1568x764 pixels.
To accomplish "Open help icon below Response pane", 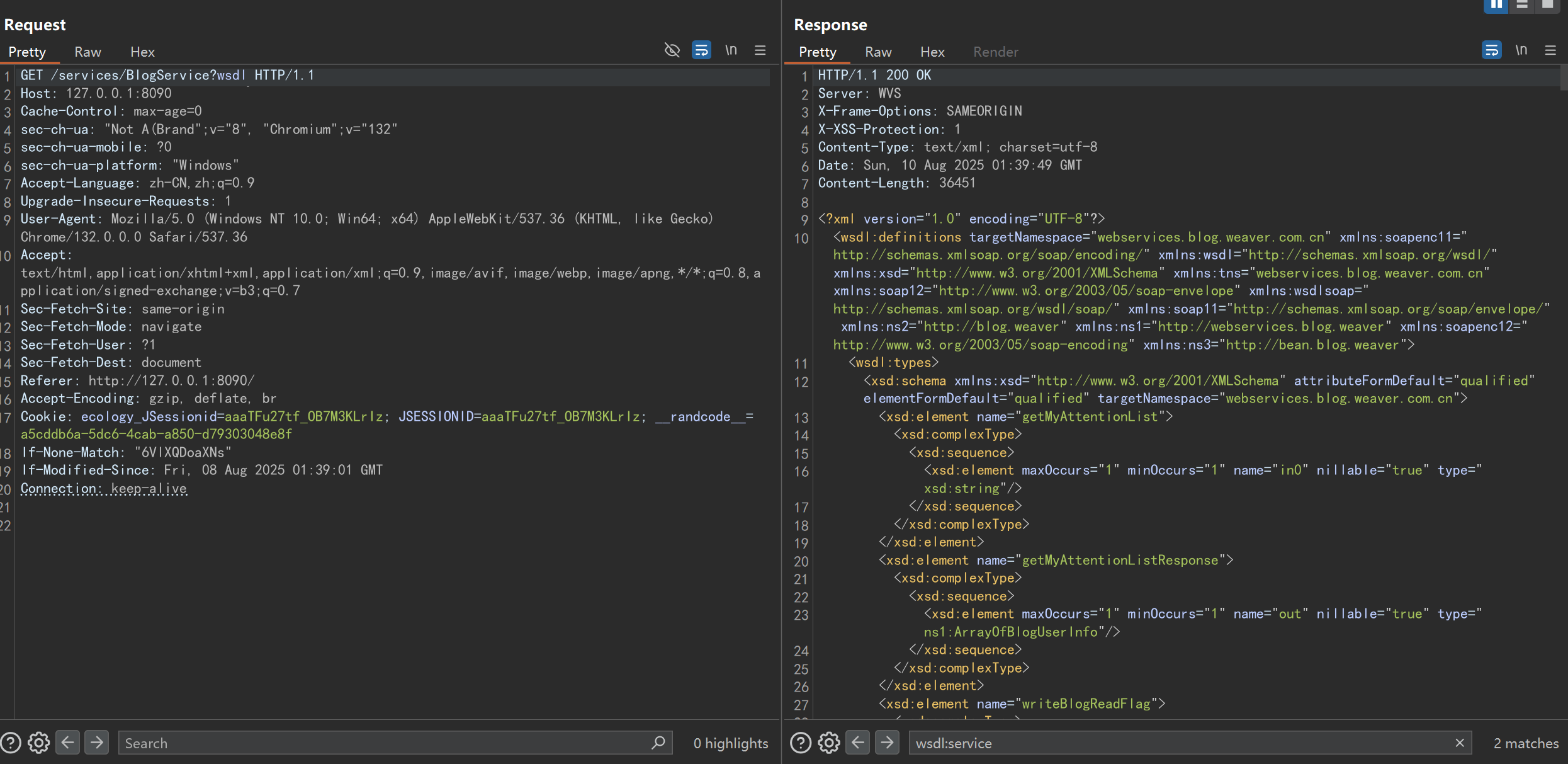I will point(800,743).
